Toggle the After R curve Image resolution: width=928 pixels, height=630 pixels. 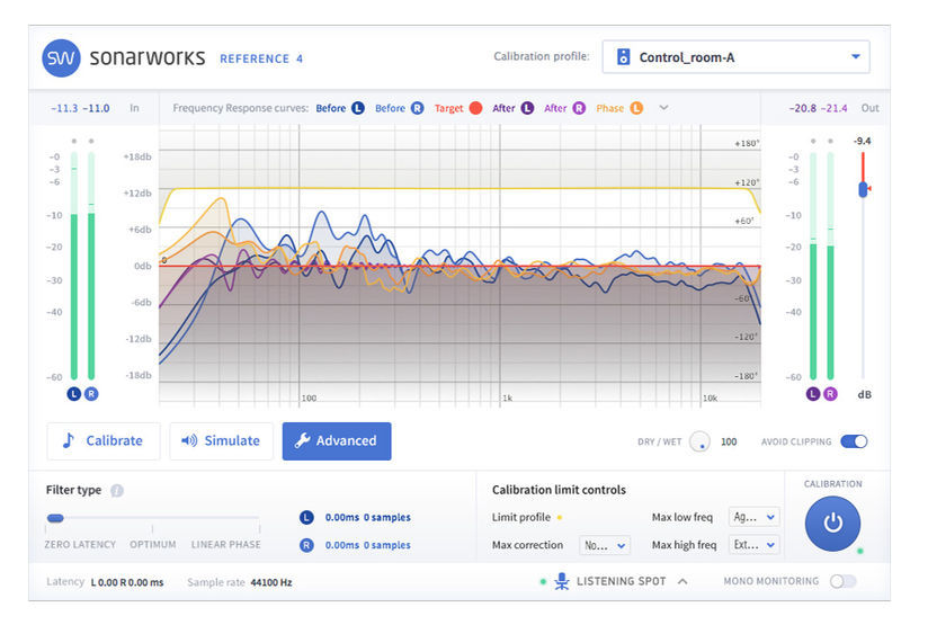579,108
